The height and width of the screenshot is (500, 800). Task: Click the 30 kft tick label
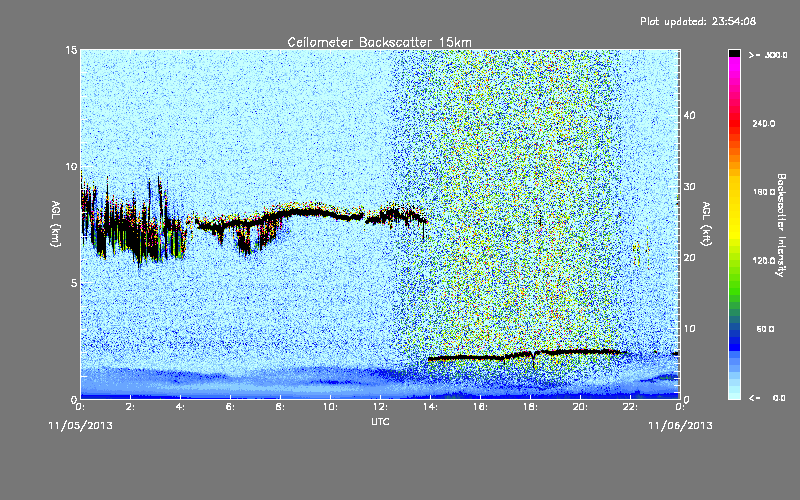(689, 187)
